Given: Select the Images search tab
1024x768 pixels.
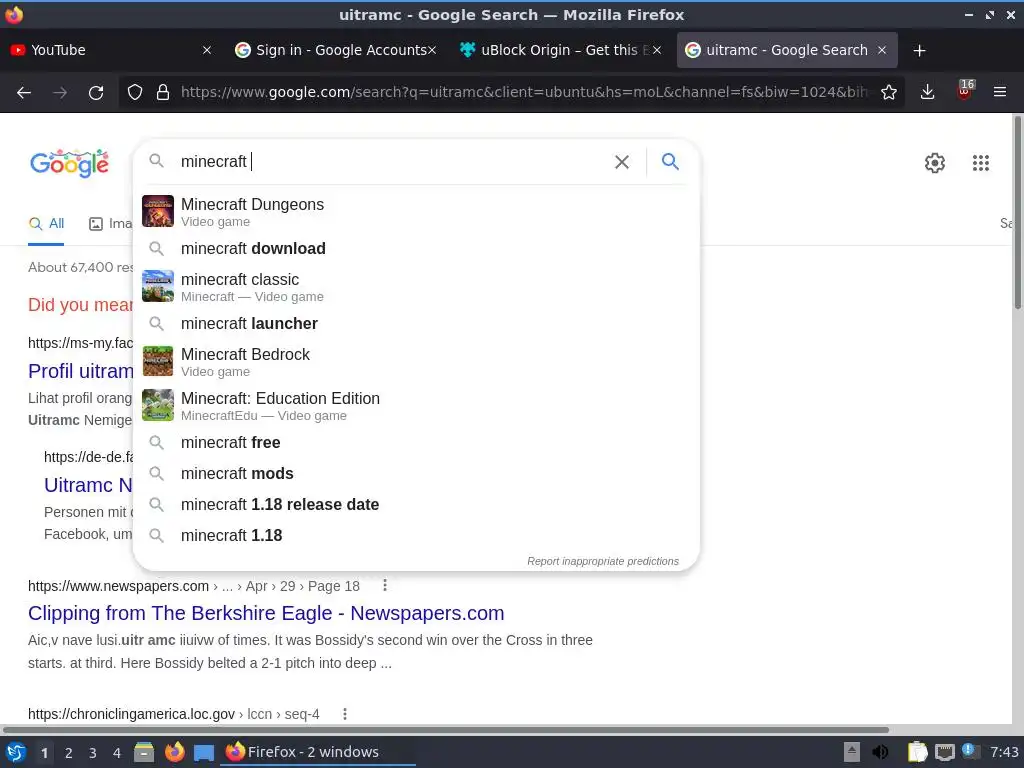Looking at the screenshot, I should click(110, 224).
